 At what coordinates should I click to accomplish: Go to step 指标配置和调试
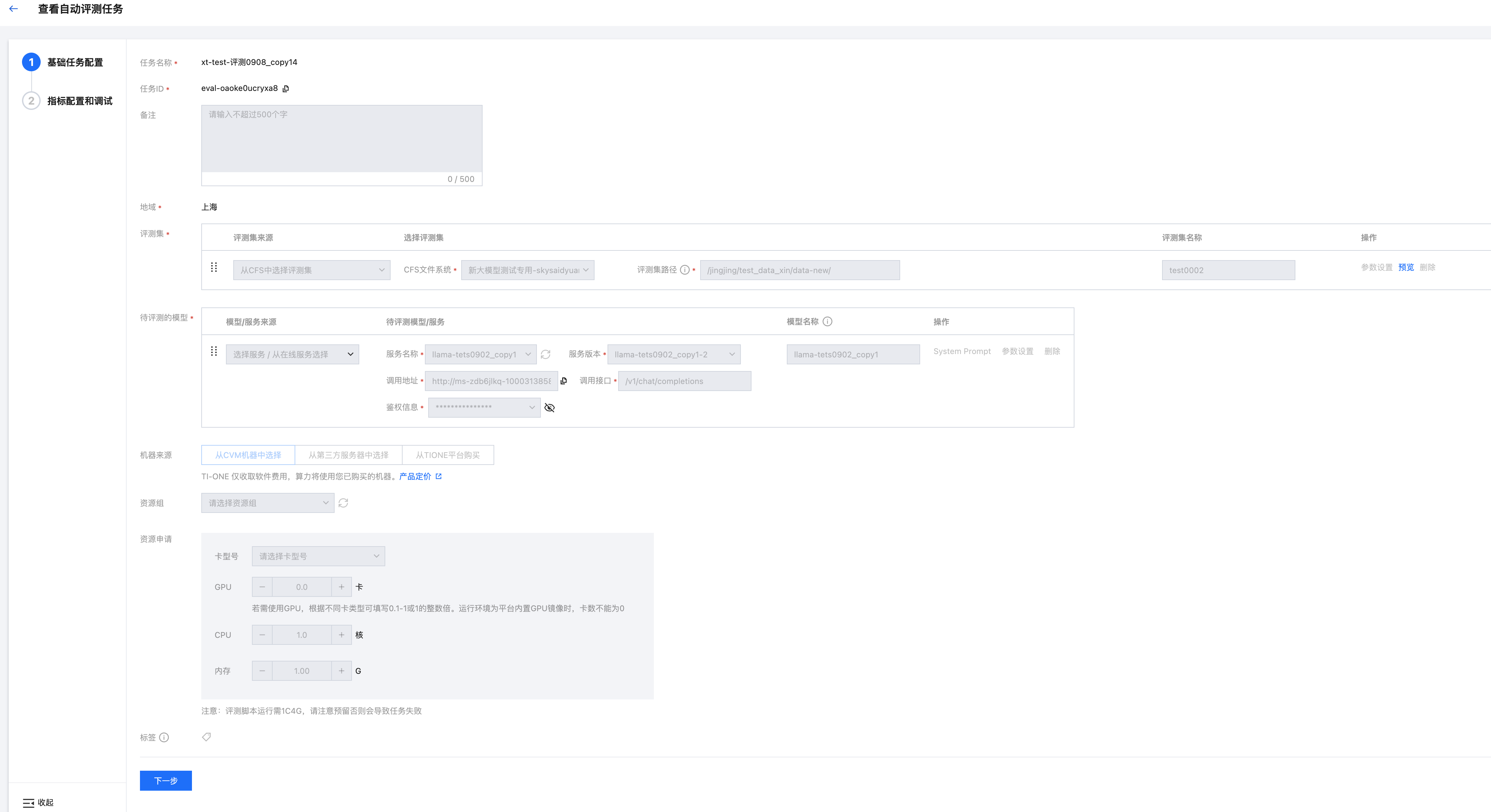coord(79,101)
